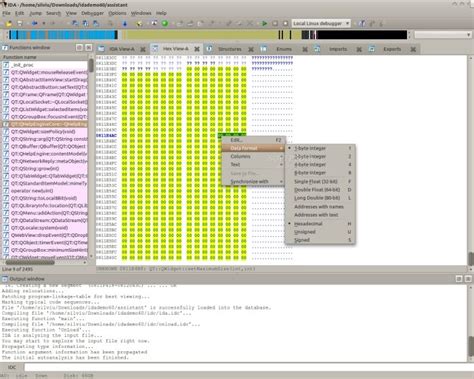Switch to the Imports tab

(x=338, y=49)
